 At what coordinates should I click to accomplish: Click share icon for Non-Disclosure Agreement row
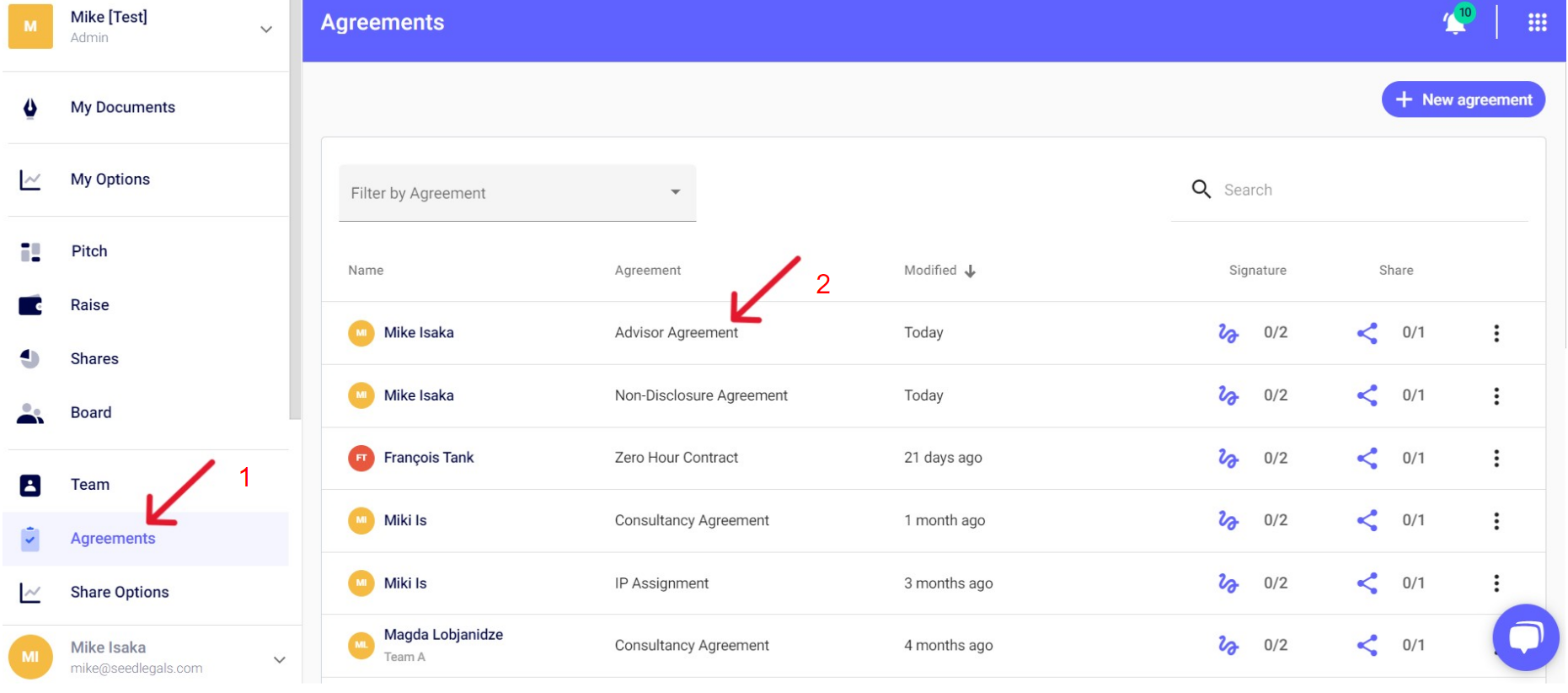(x=1367, y=395)
